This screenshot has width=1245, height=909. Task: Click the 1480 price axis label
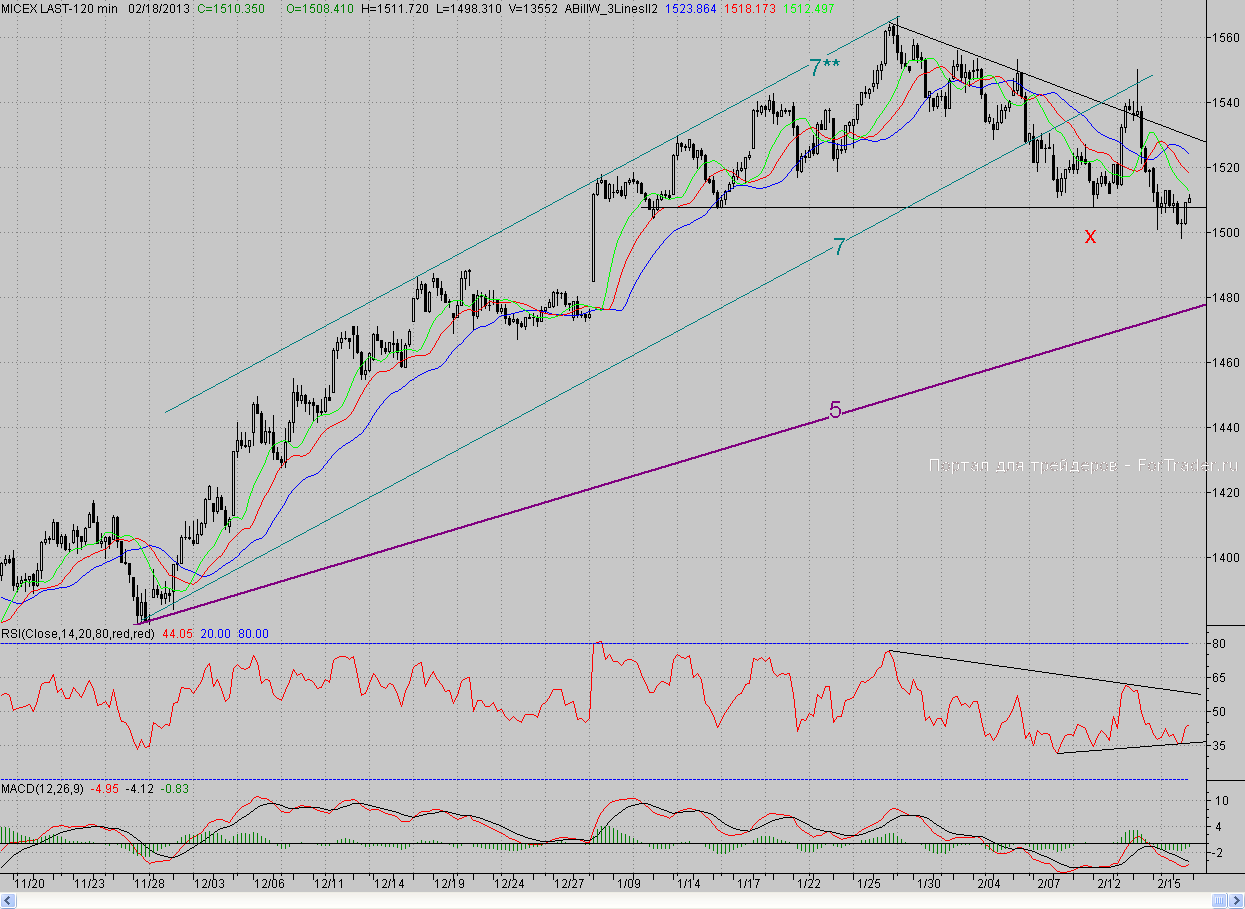coord(1226,297)
